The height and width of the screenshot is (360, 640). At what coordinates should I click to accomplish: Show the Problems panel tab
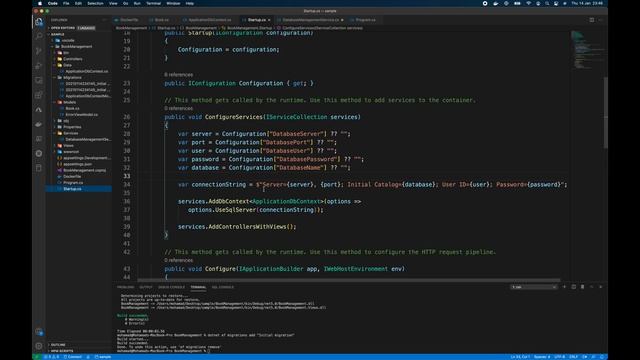point(125,287)
